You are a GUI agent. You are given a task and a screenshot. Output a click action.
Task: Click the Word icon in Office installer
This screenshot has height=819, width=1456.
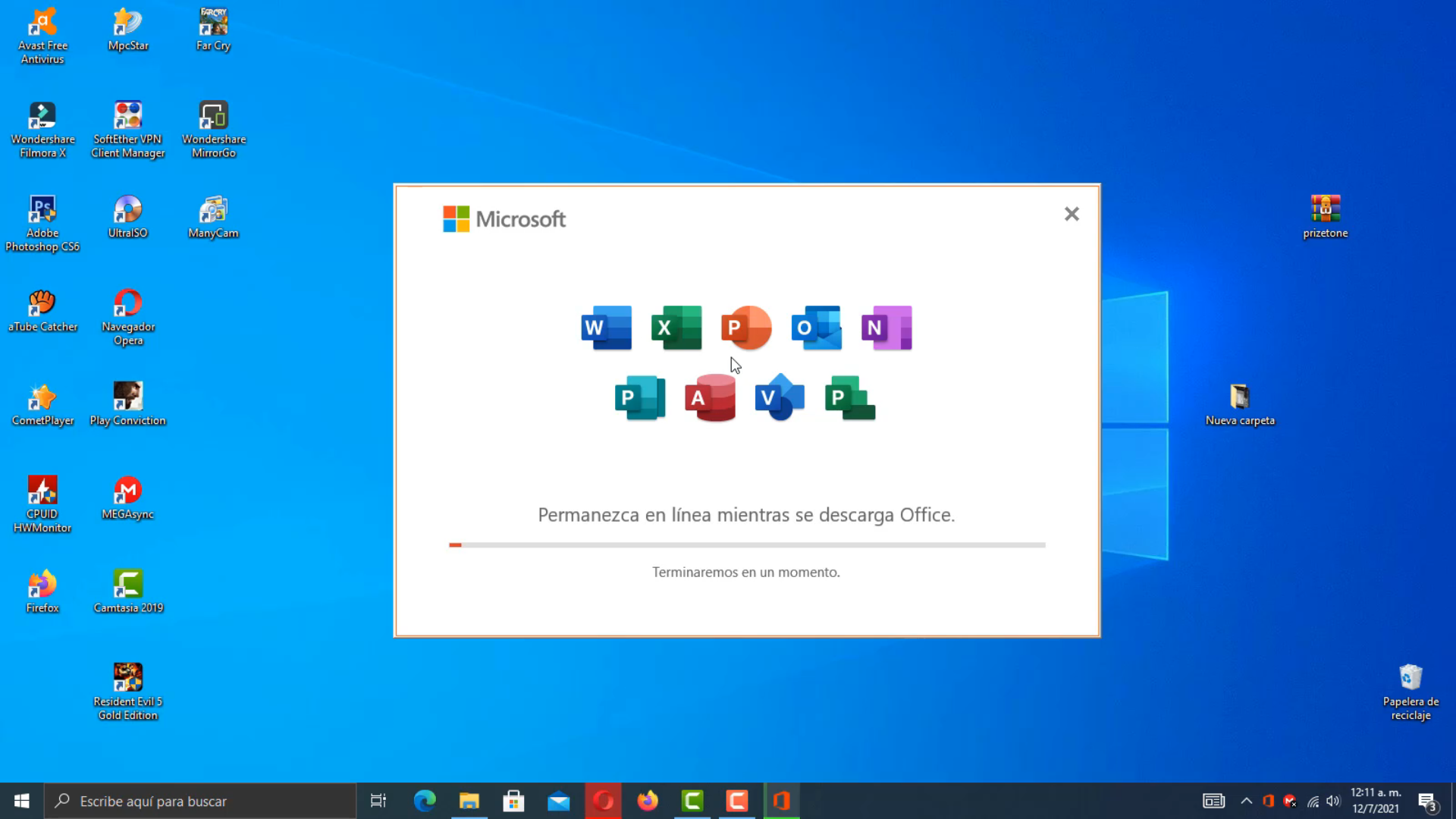click(x=606, y=328)
